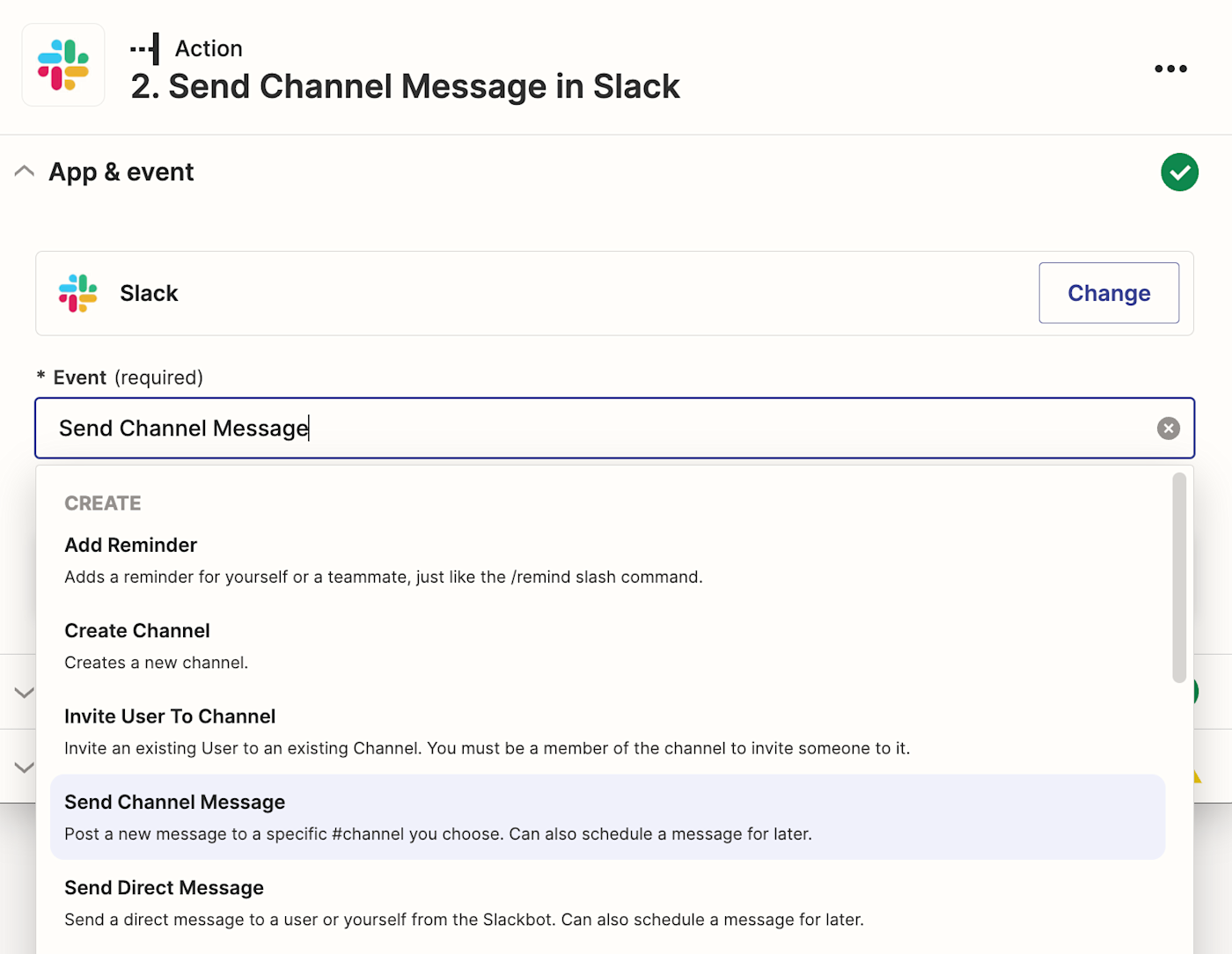Expand the second collapsed section chevron below
This screenshot has height=954, width=1232.
click(25, 767)
